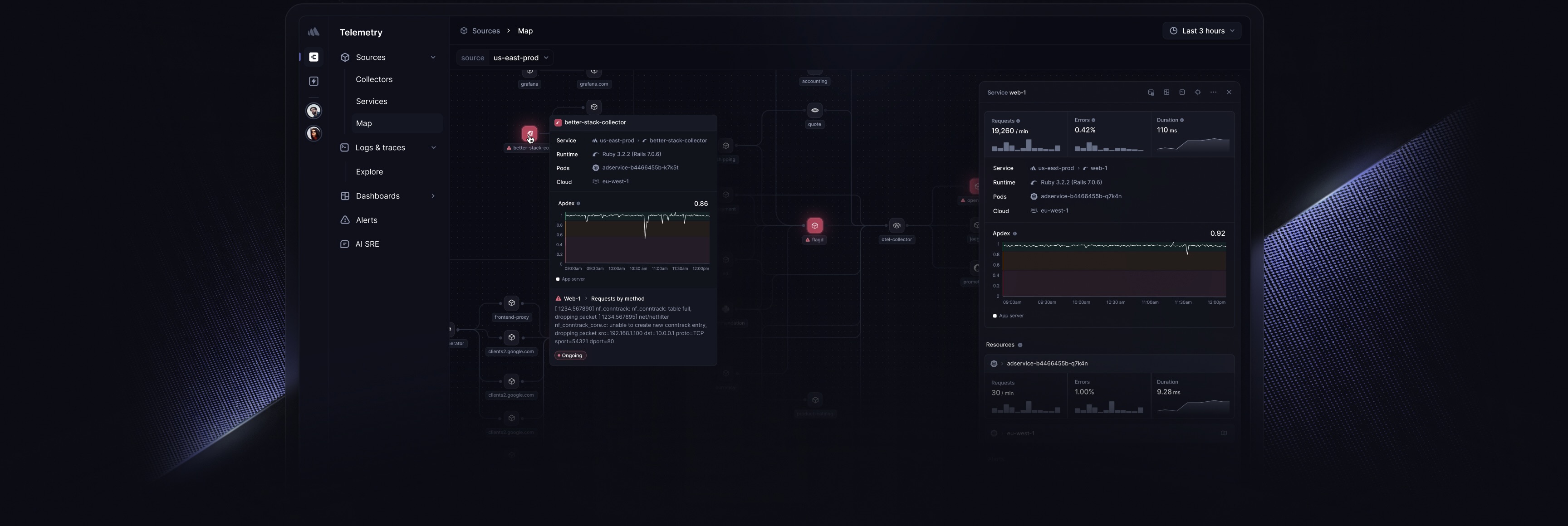Viewport: 1568px width, 526px height.
Task: Toggle App server legend in web-1 panel
Action: tap(1008, 316)
